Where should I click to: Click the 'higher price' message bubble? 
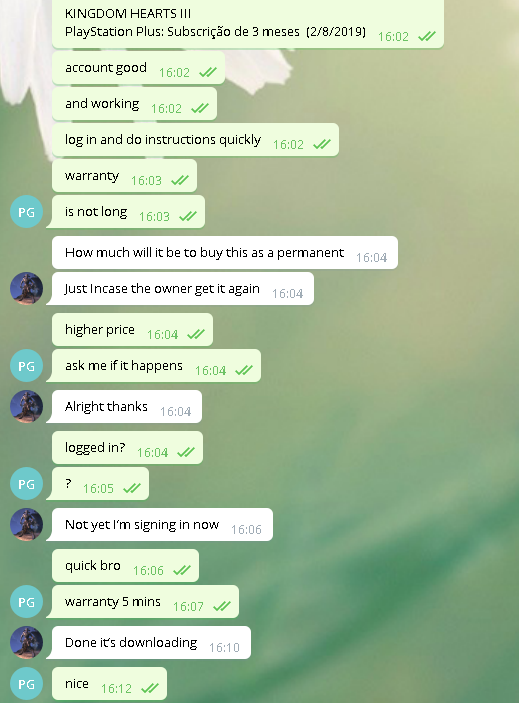132,330
